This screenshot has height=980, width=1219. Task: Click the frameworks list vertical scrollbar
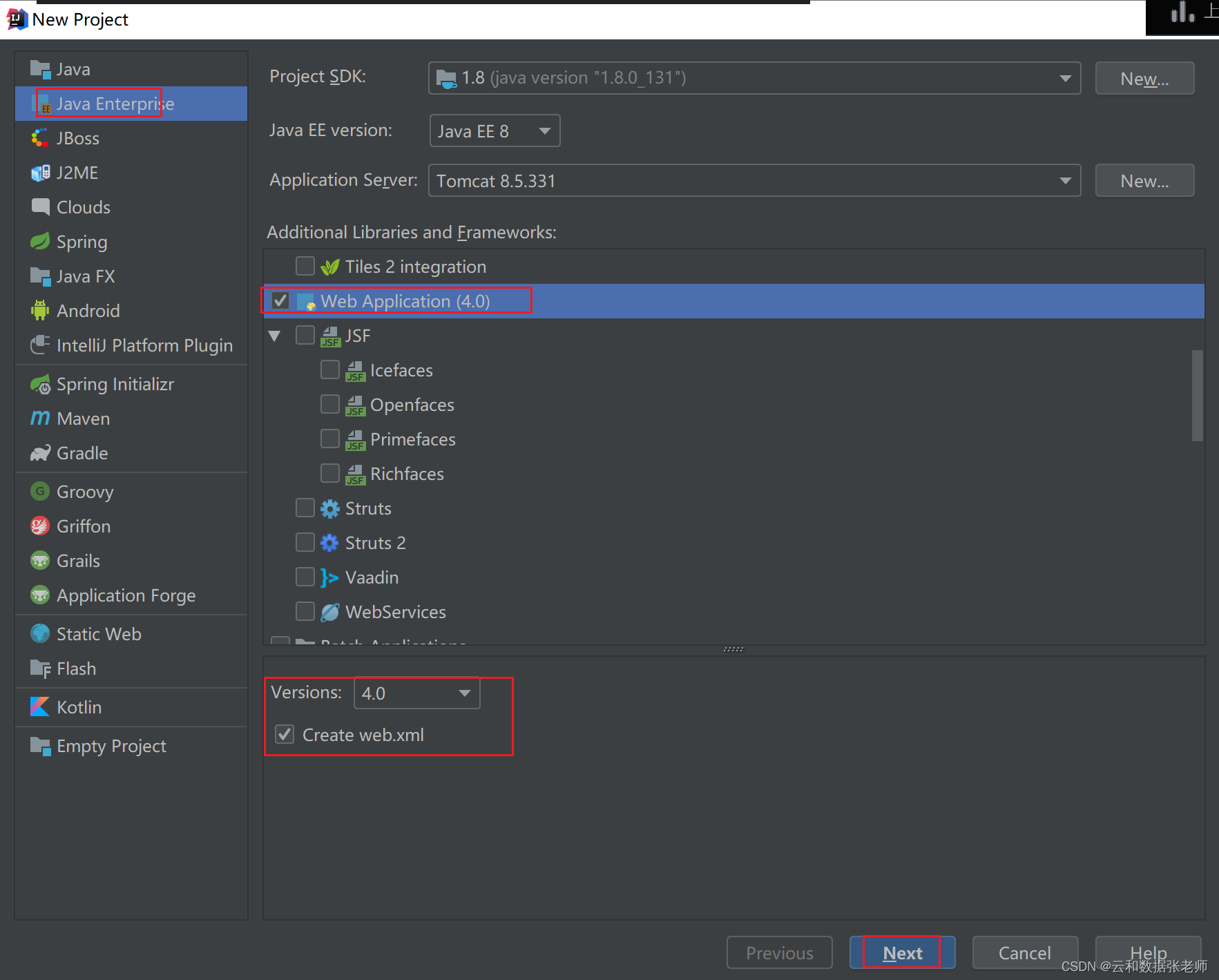pos(1198,395)
